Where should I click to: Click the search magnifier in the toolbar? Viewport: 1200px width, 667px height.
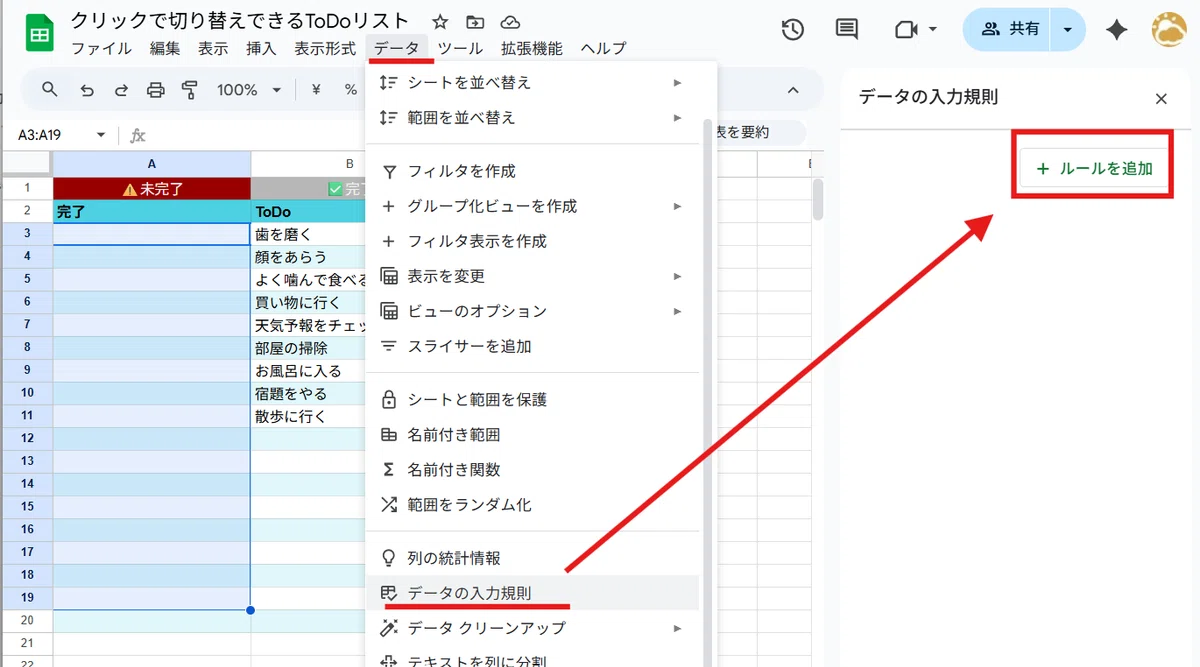coord(50,90)
